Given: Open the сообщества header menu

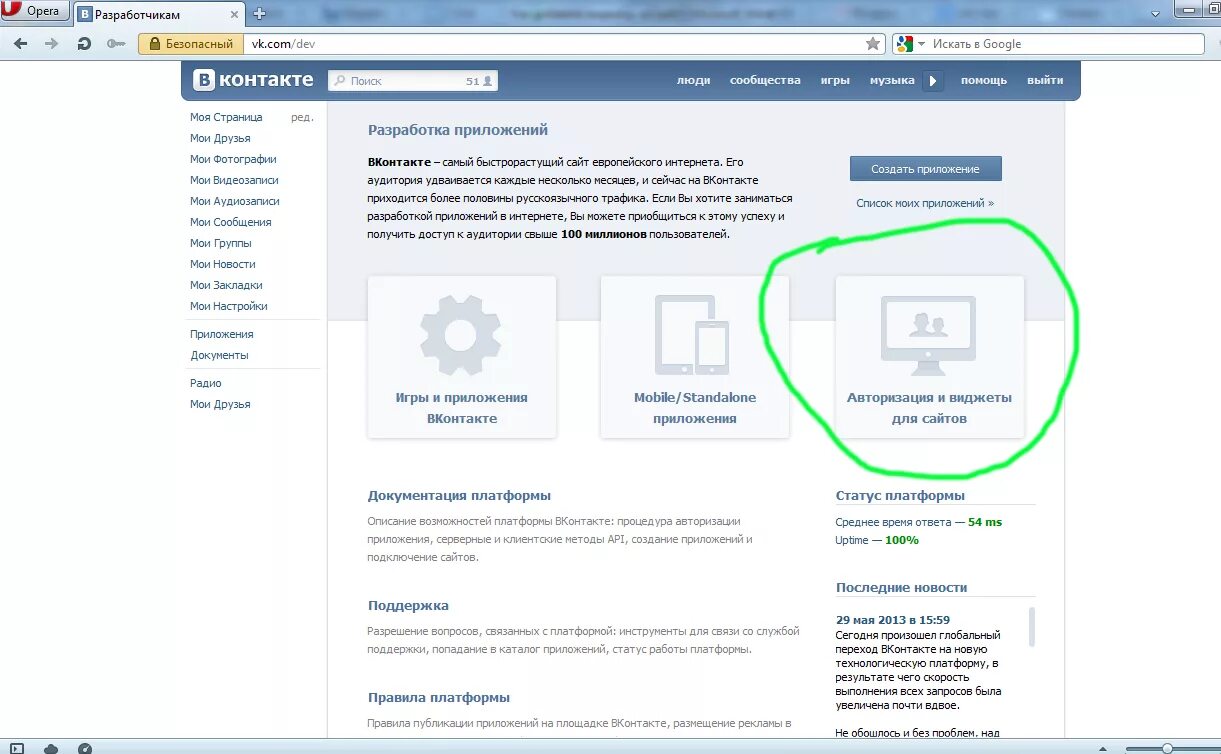Looking at the screenshot, I should point(765,80).
